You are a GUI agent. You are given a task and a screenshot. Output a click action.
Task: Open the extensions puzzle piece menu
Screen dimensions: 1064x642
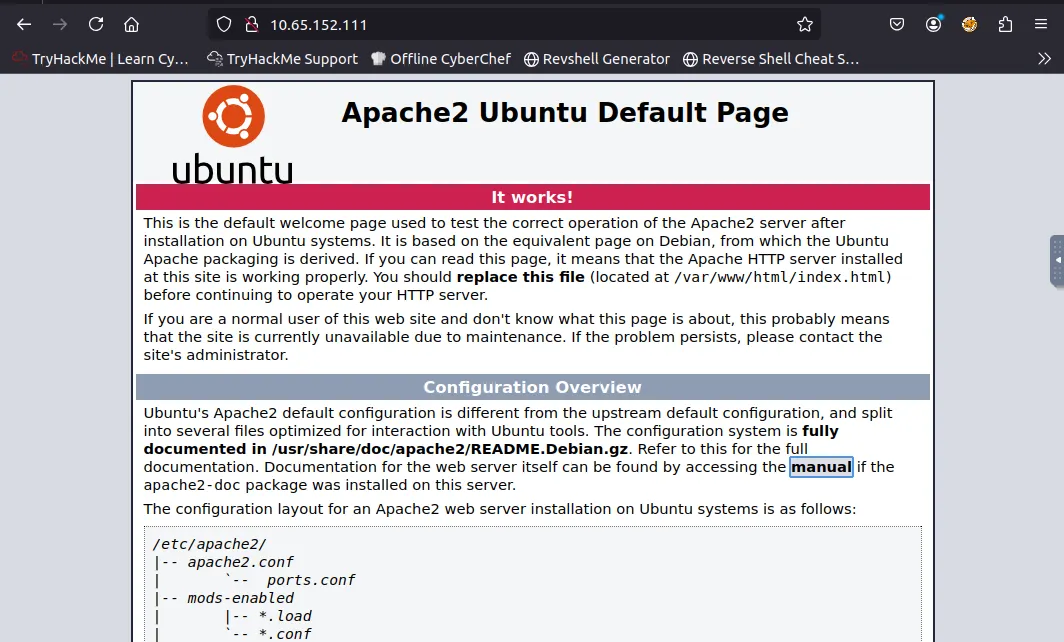click(x=1005, y=24)
